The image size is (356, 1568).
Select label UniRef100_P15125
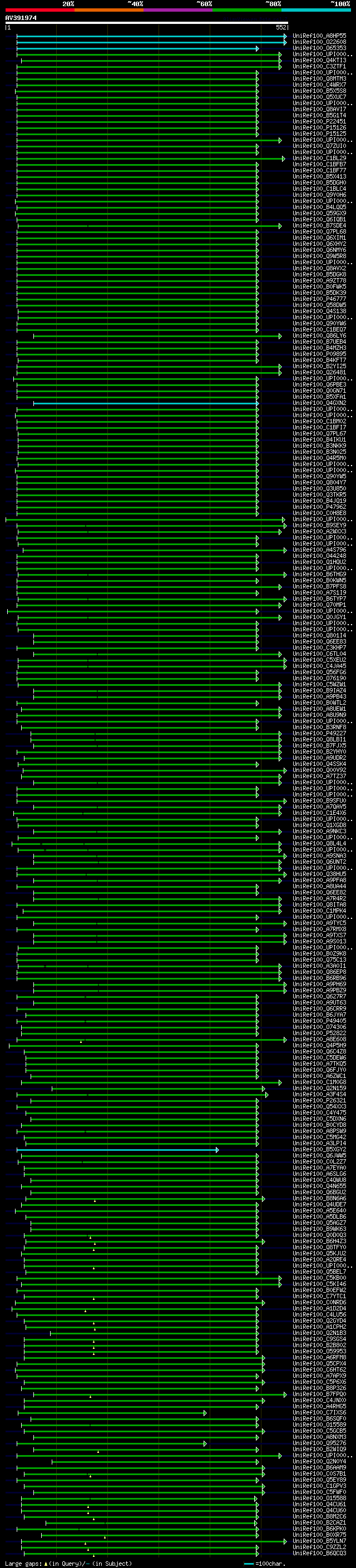[x=319, y=134]
